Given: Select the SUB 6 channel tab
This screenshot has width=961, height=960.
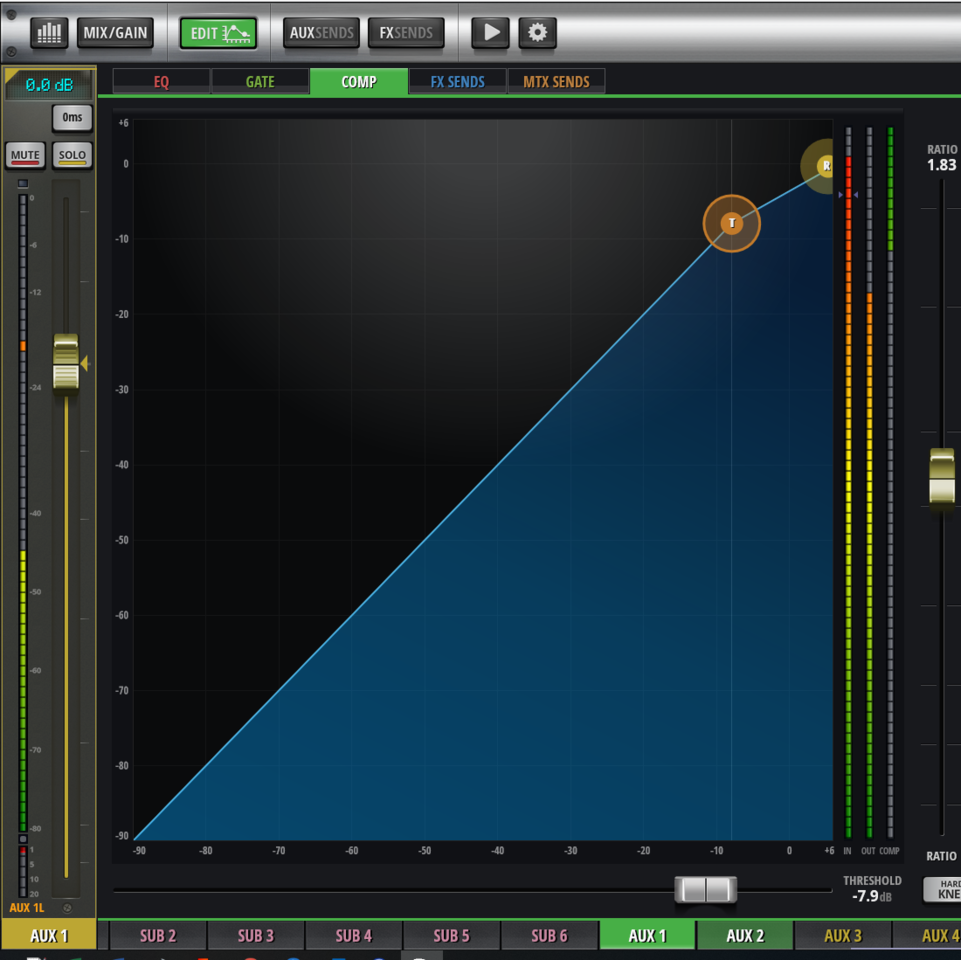Looking at the screenshot, I should 549,935.
